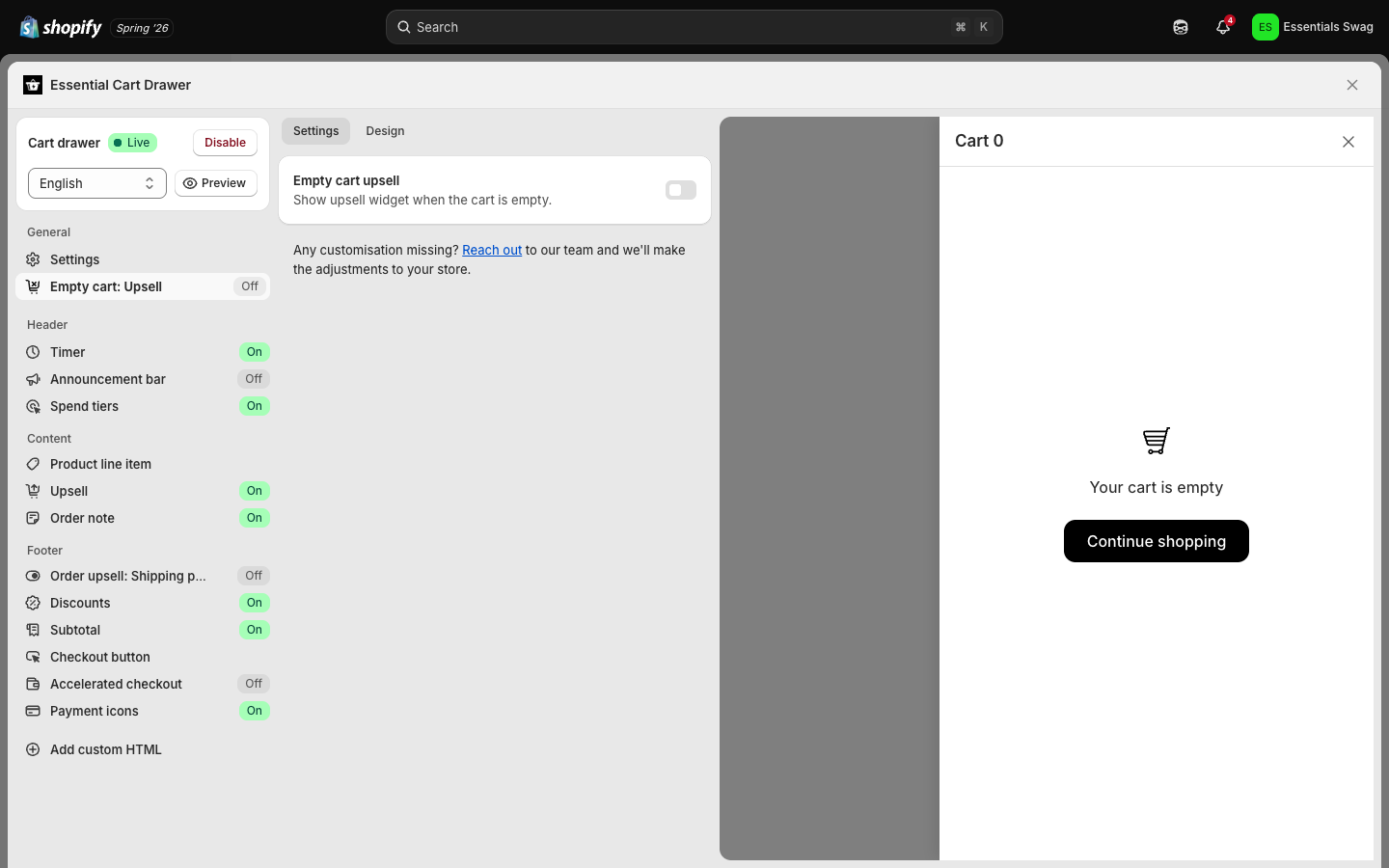Switch to the Design tab
Image resolution: width=1389 pixels, height=868 pixels.
[385, 131]
